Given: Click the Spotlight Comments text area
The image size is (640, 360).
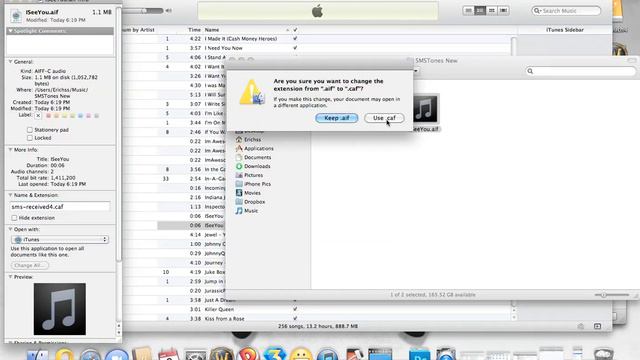Looking at the screenshot, I should click(x=60, y=45).
